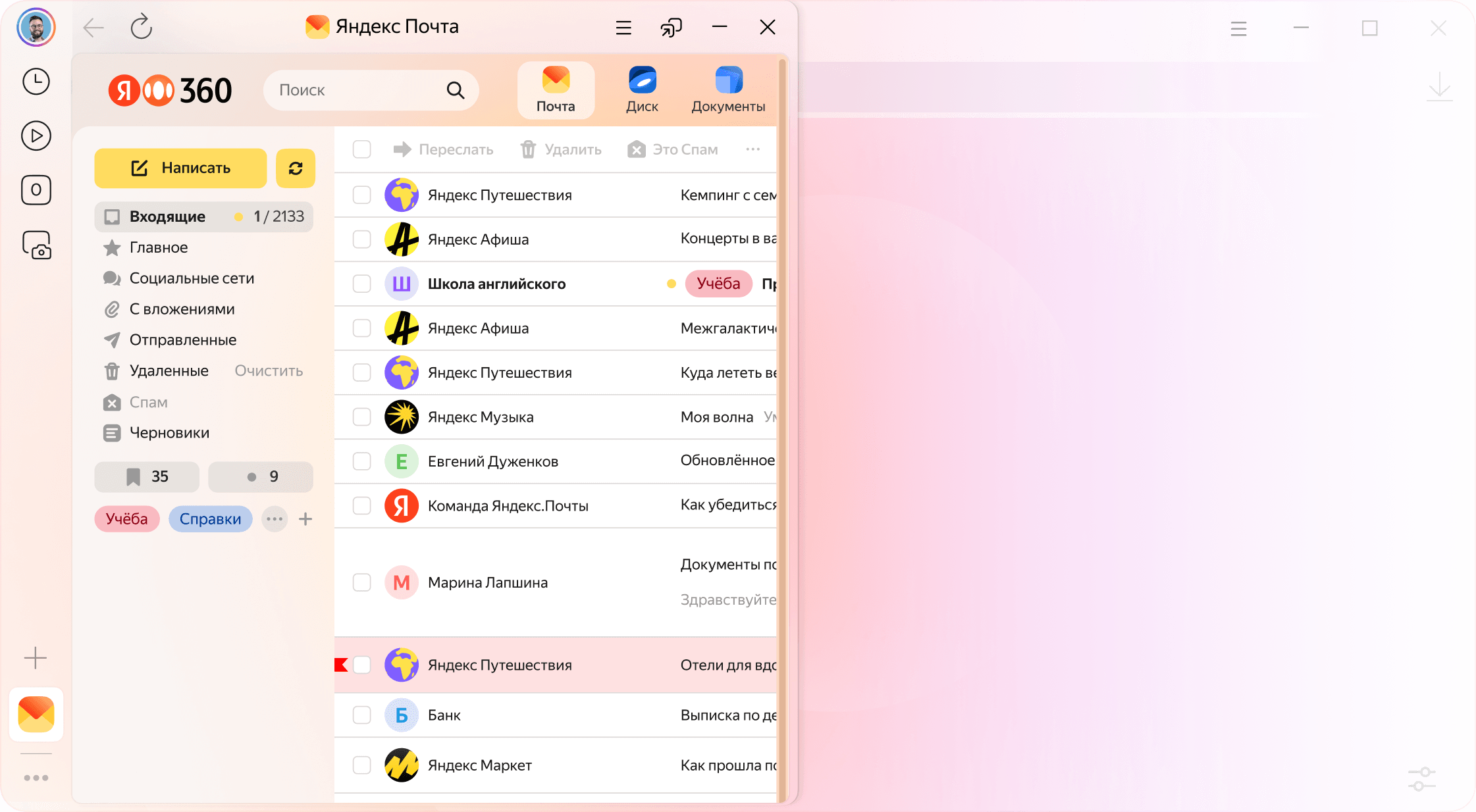Select the Школа английского message checkbox

[x=362, y=284]
